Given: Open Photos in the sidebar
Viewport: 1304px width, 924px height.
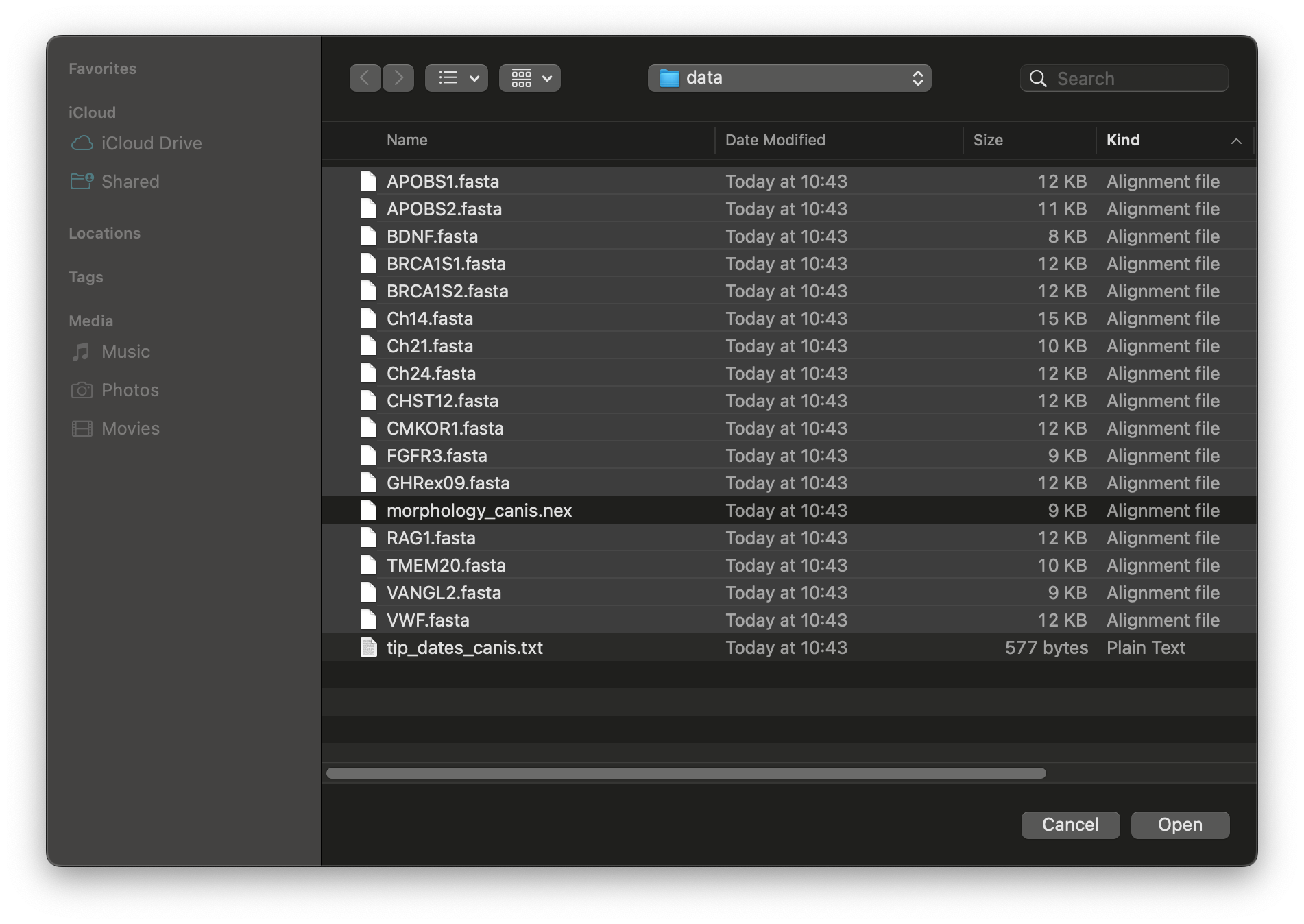Looking at the screenshot, I should pos(130,390).
